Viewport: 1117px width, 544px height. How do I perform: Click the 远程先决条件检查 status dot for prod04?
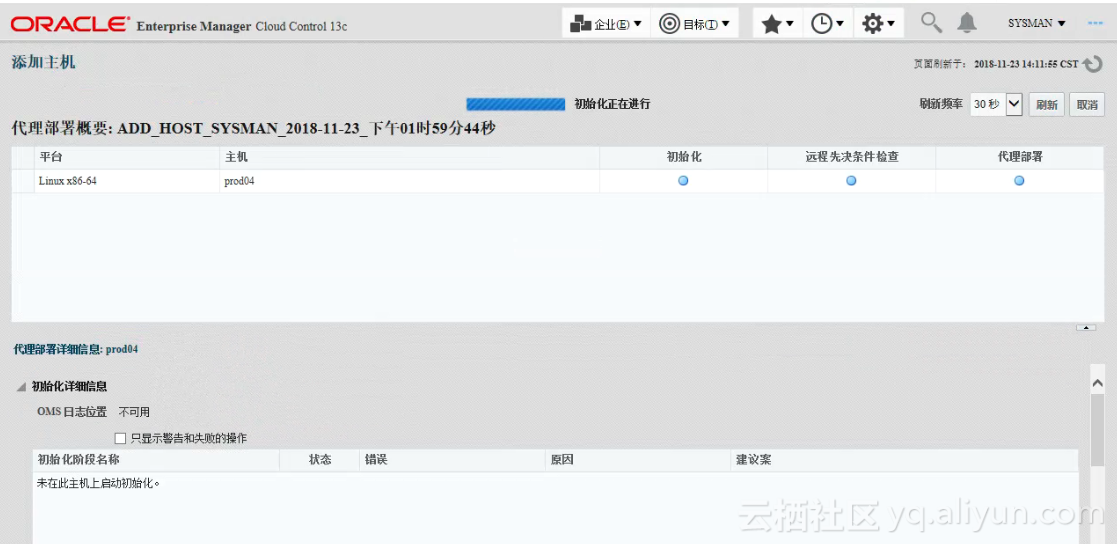coord(851,181)
